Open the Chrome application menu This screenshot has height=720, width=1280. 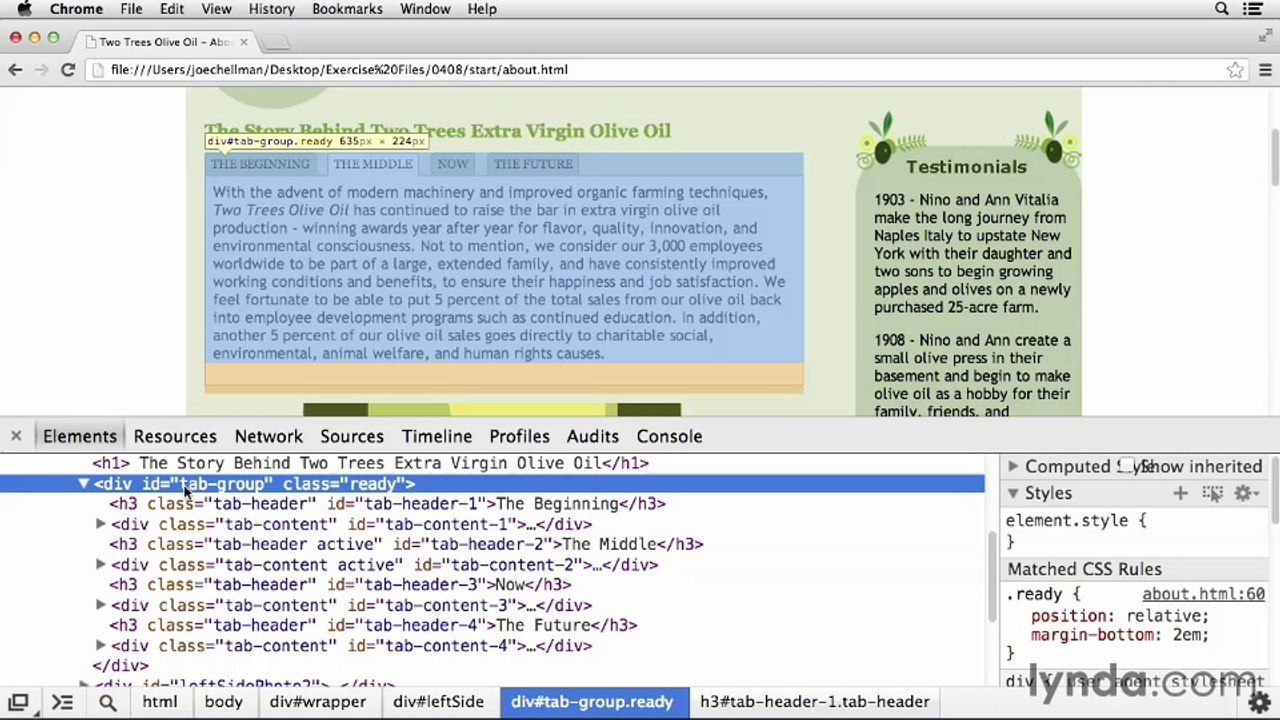click(x=76, y=9)
